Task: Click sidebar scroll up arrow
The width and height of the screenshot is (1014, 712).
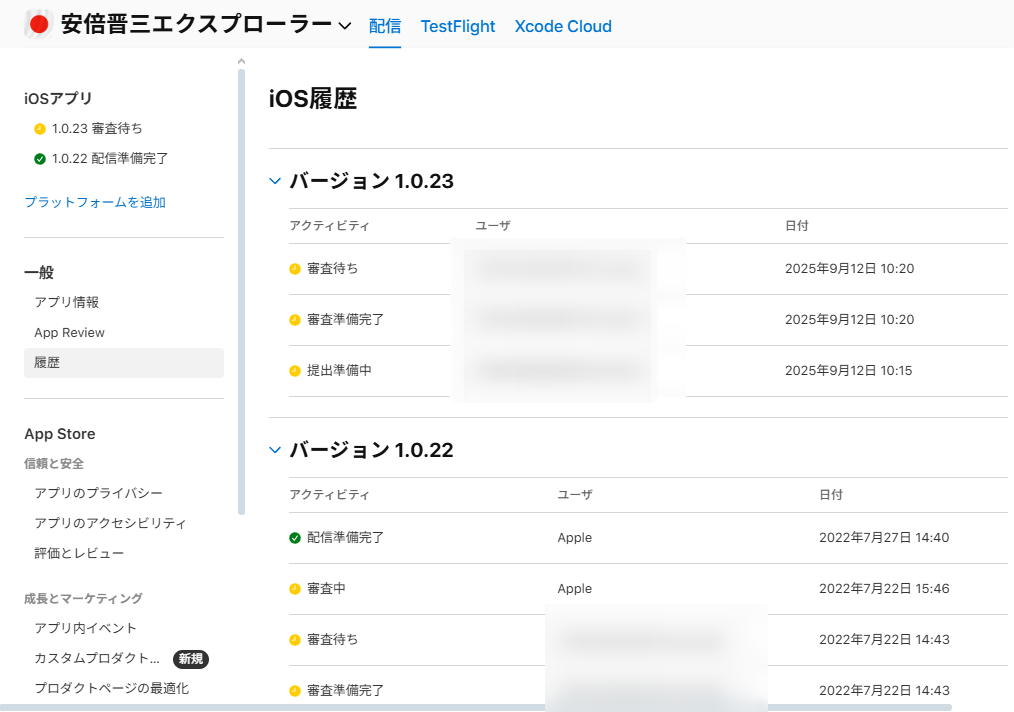Action: click(241, 61)
